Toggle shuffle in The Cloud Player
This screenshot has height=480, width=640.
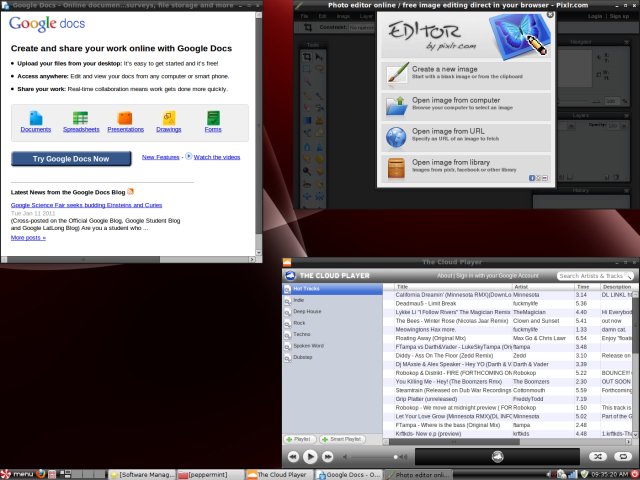598,456
